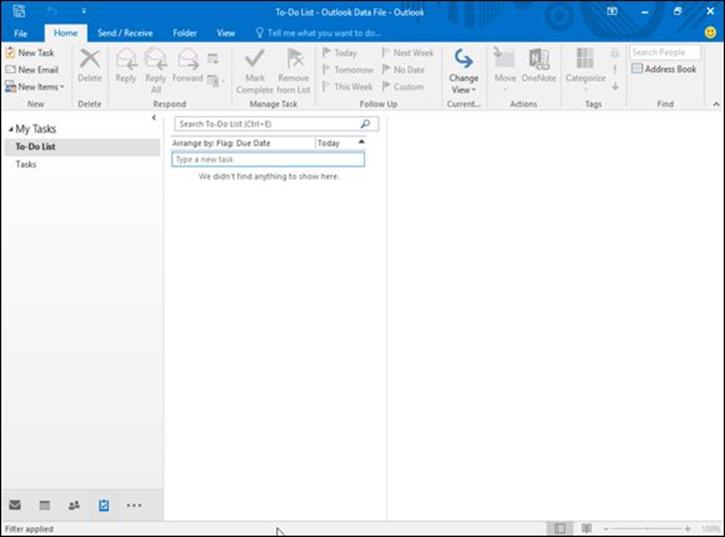
Task: Click the New Task button
Action: pyautogui.click(x=30, y=53)
